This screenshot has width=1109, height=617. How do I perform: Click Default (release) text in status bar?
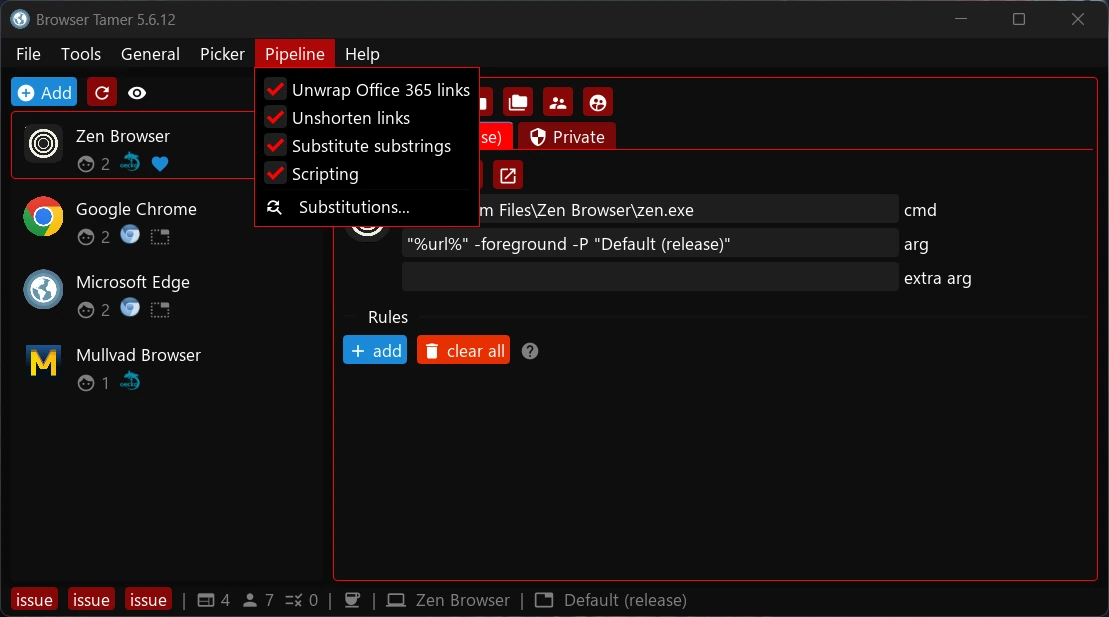pyautogui.click(x=625, y=600)
